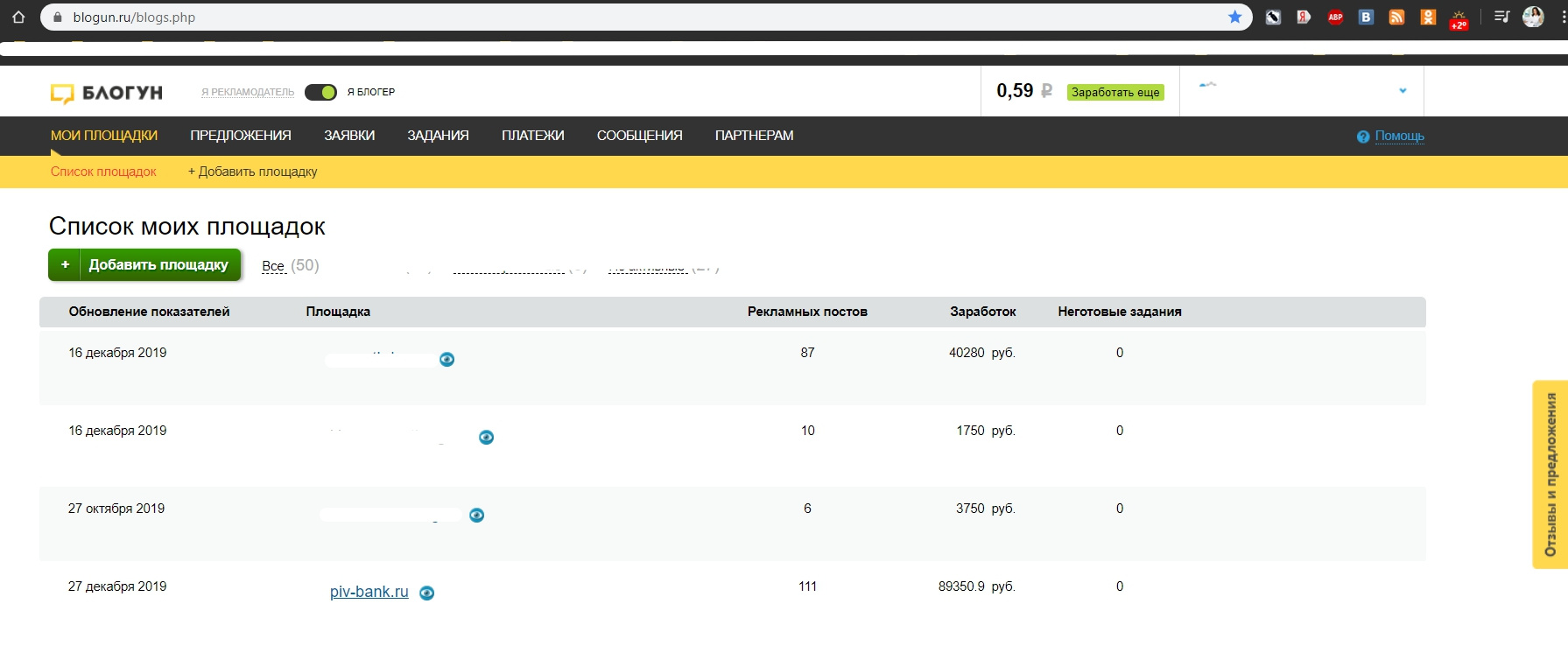1568x646 pixels.
Task: Click the Список моих площадок heading
Action: 187,227
